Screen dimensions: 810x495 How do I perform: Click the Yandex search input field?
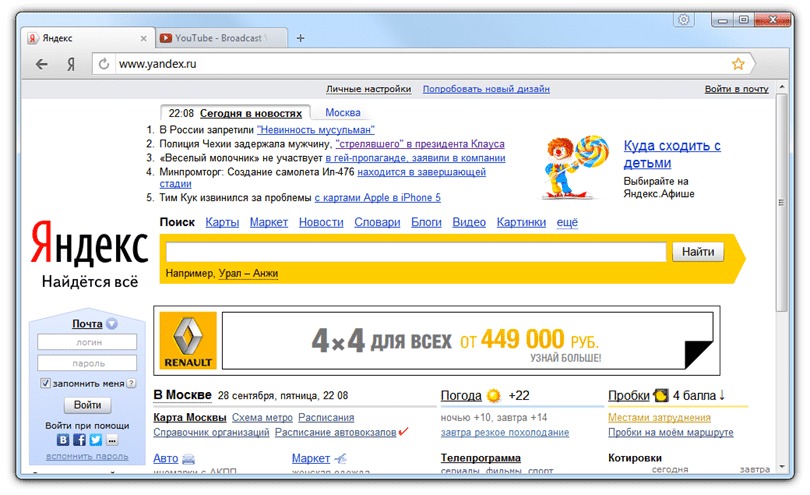pos(416,252)
